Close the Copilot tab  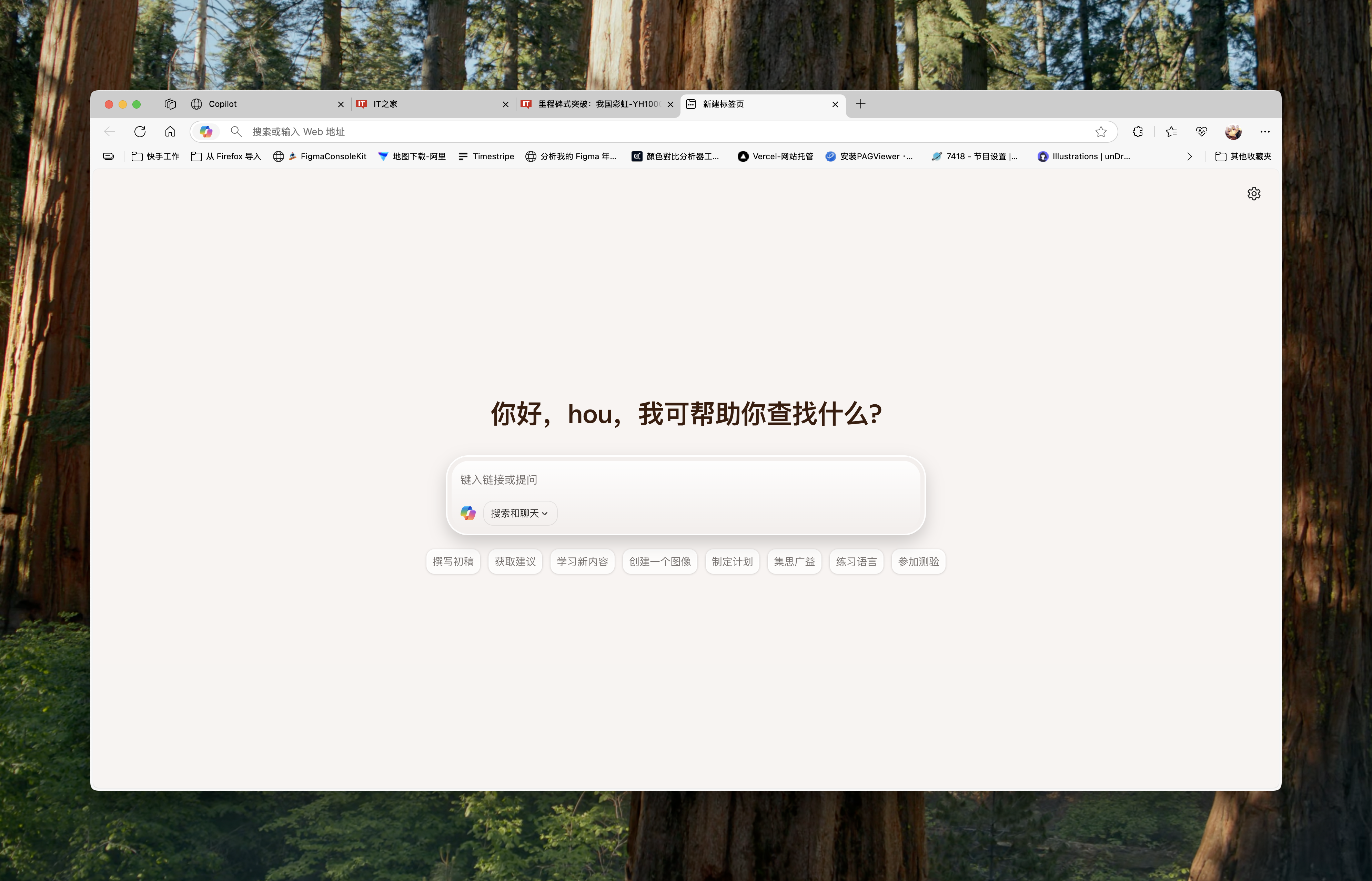point(341,104)
